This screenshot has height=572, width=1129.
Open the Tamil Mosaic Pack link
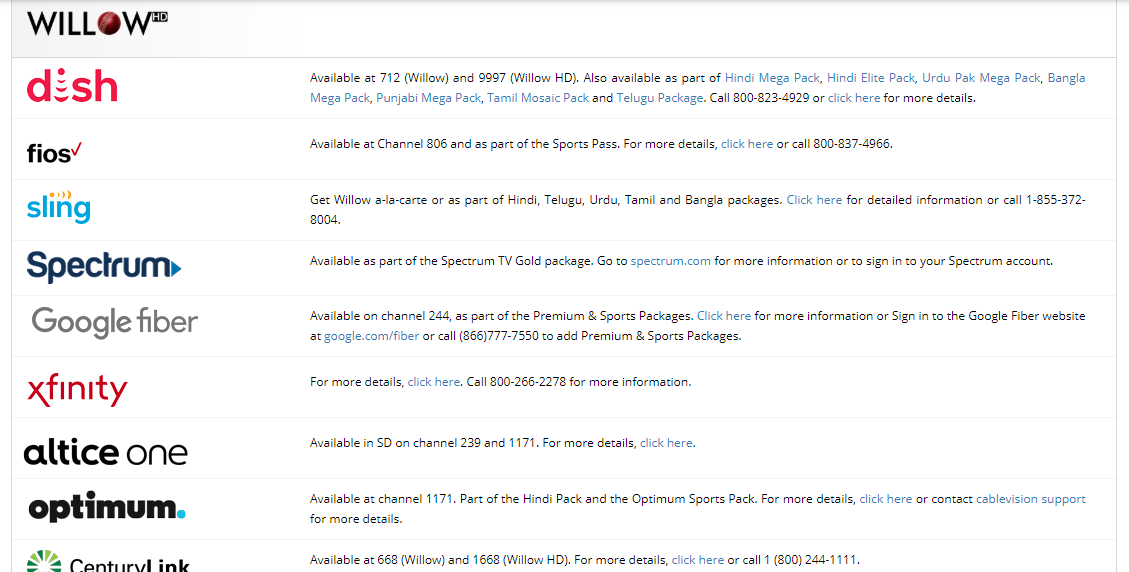tap(538, 98)
